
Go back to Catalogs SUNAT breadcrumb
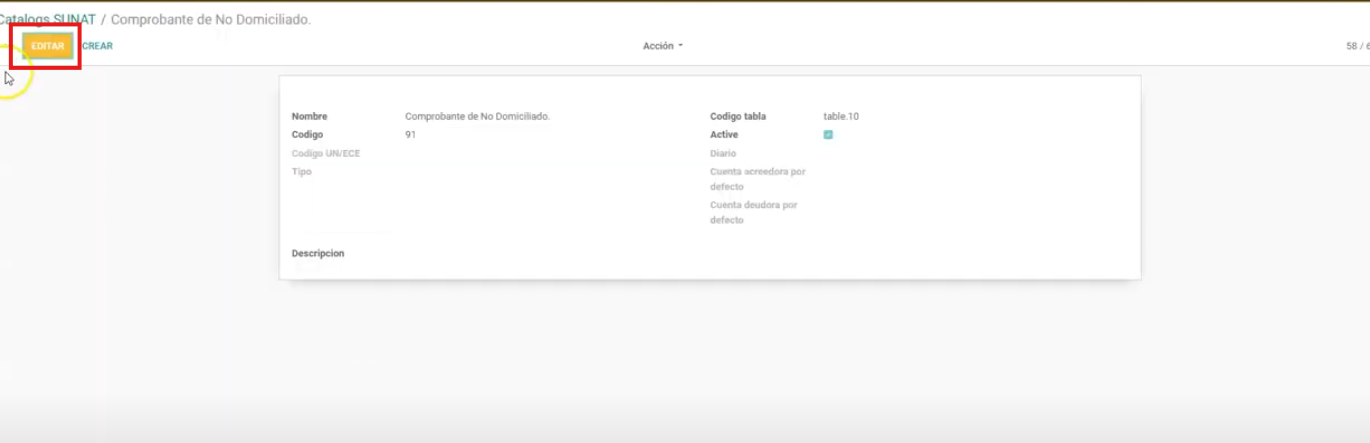point(47,20)
